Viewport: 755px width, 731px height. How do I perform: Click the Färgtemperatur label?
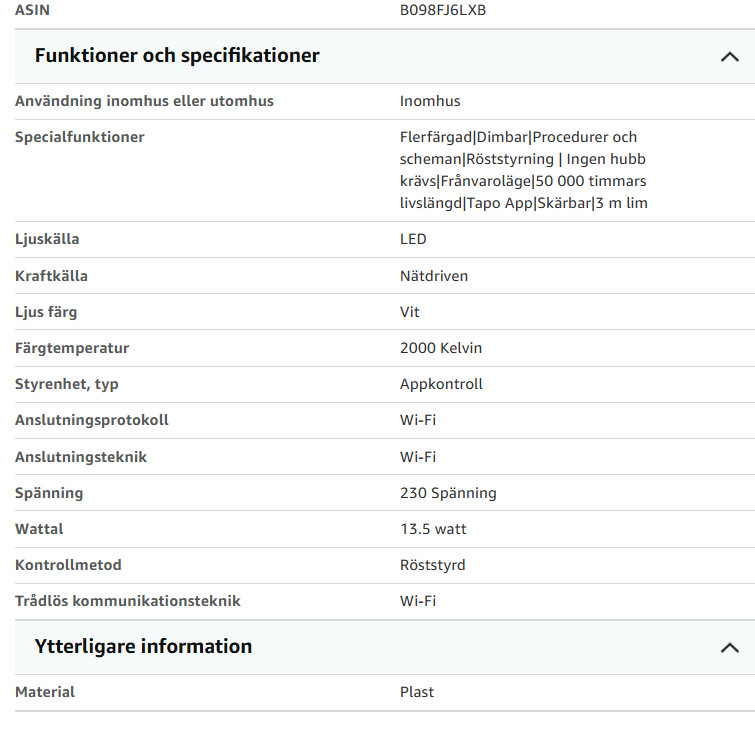(72, 348)
